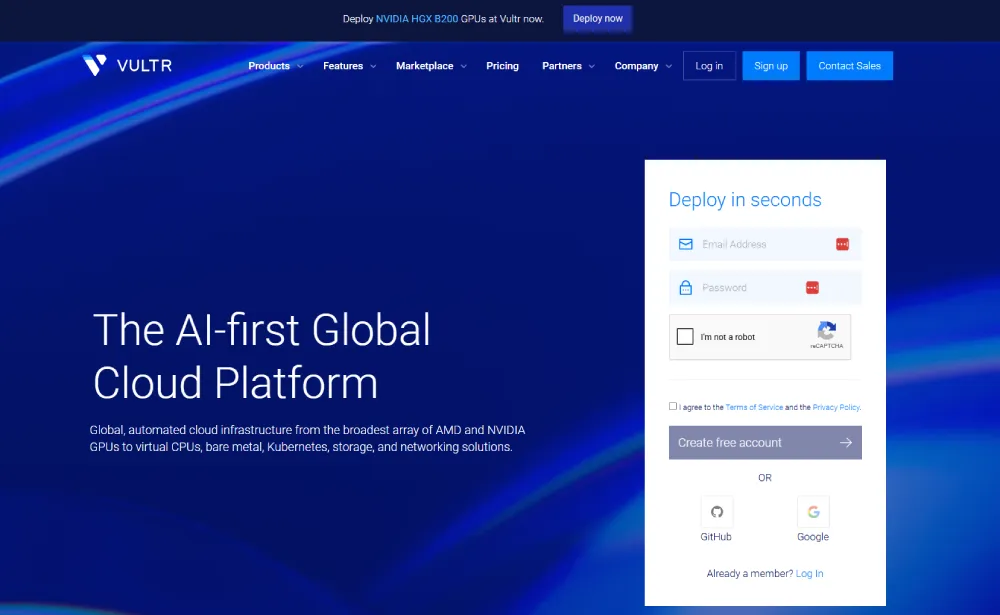The image size is (1000, 615).
Task: Open the Partners menu
Action: click(562, 66)
